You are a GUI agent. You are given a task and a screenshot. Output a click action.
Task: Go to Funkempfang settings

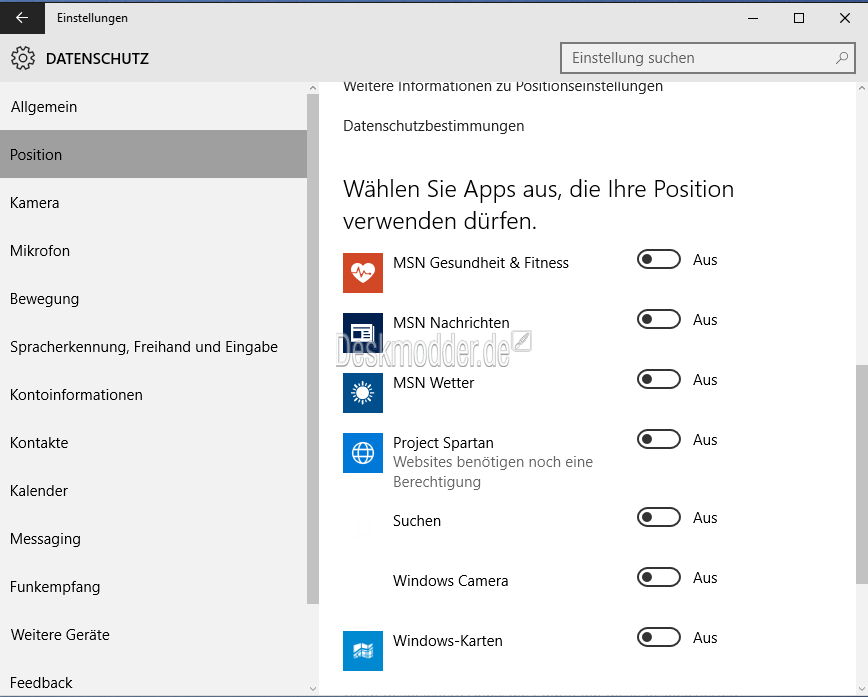[153, 587]
